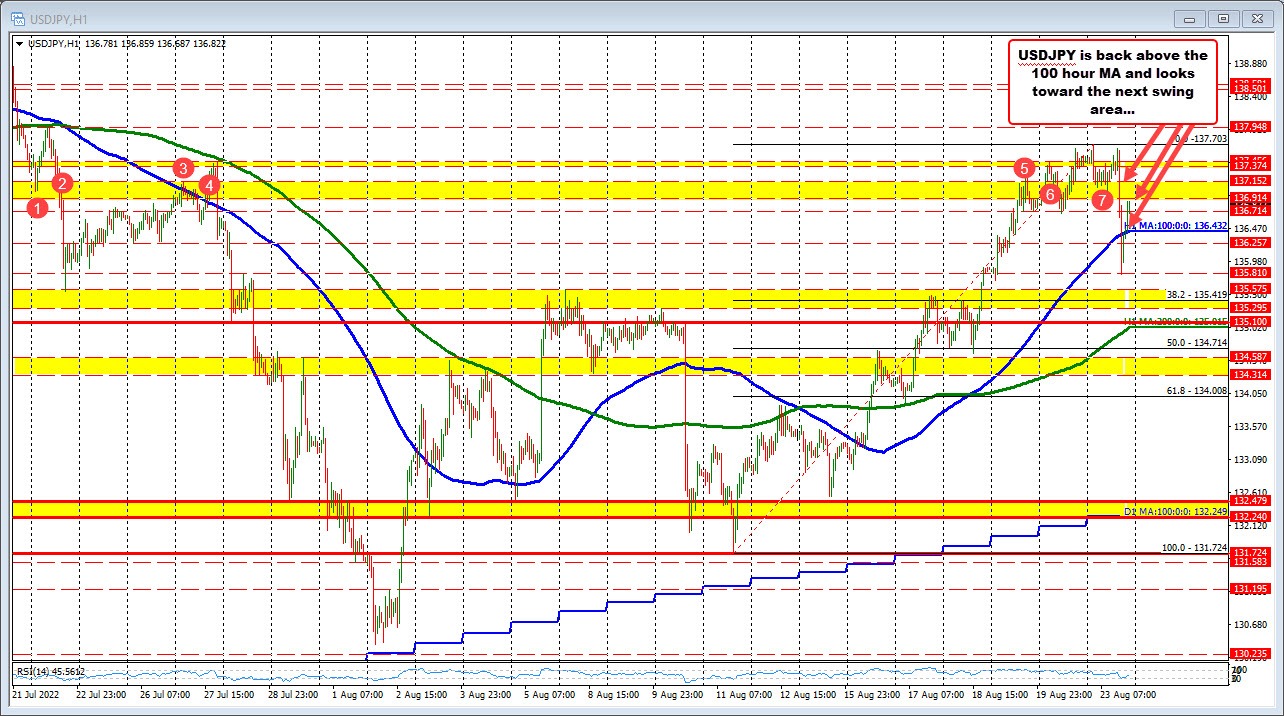
Task: Select the 130.235 red price tag
Action: coord(1251,654)
